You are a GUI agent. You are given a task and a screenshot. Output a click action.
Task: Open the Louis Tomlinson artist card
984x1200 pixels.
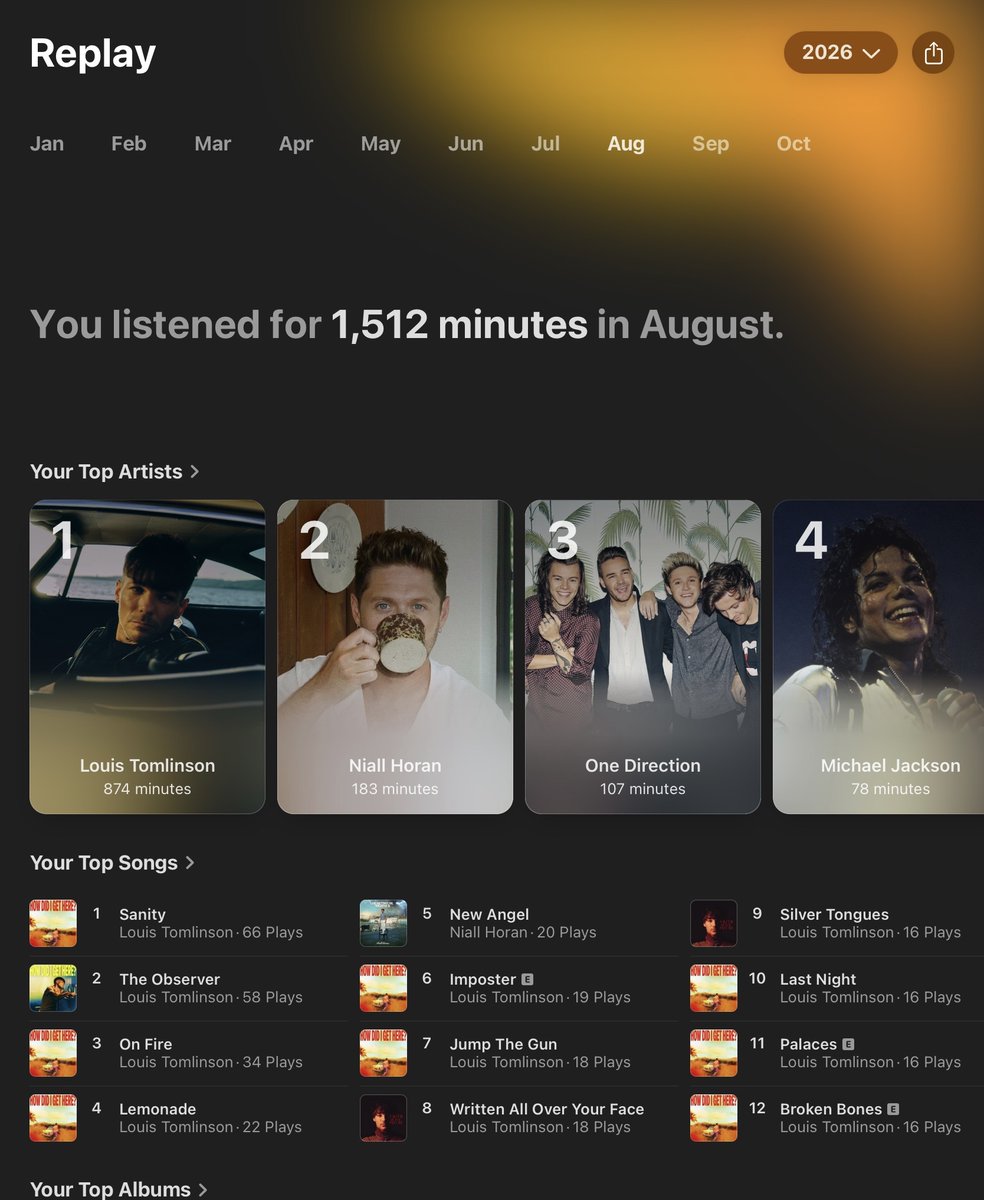147,657
